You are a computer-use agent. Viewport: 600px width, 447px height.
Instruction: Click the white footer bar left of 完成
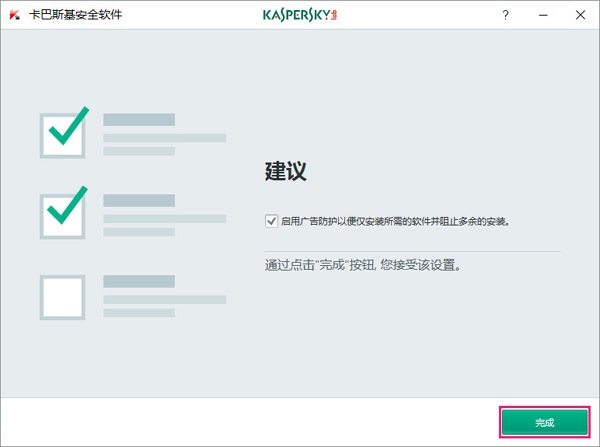[250, 420]
